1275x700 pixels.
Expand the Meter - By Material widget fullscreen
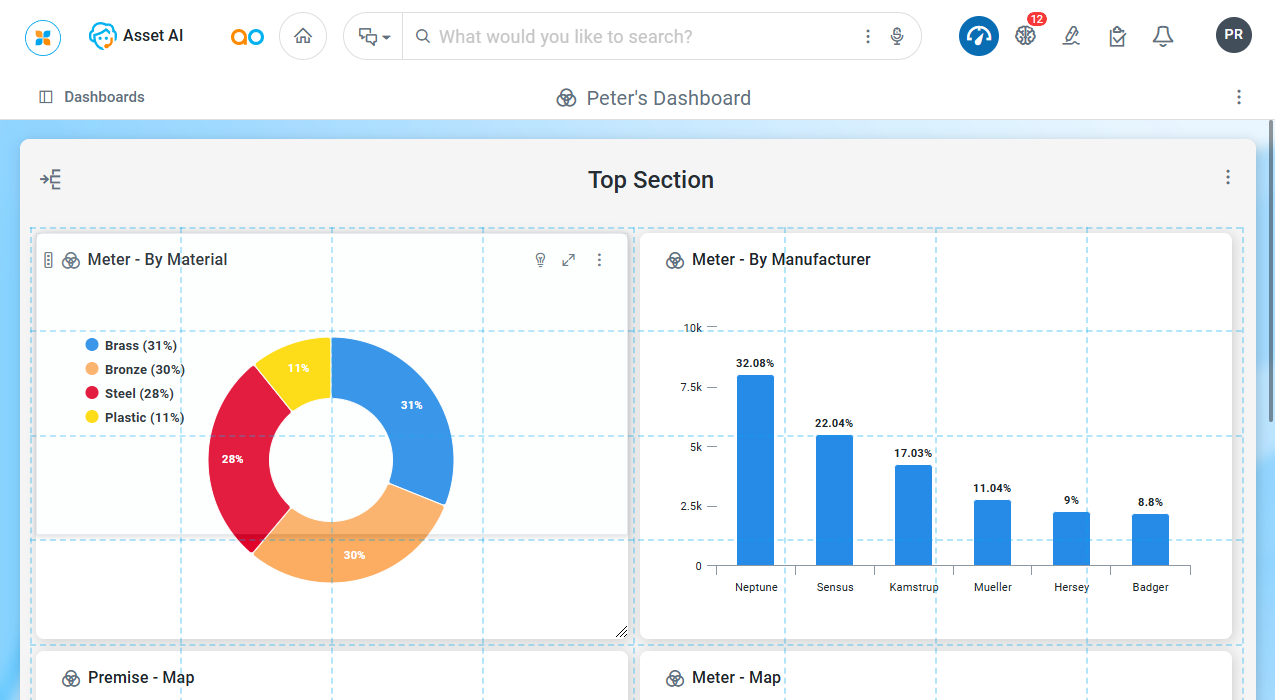coord(569,260)
